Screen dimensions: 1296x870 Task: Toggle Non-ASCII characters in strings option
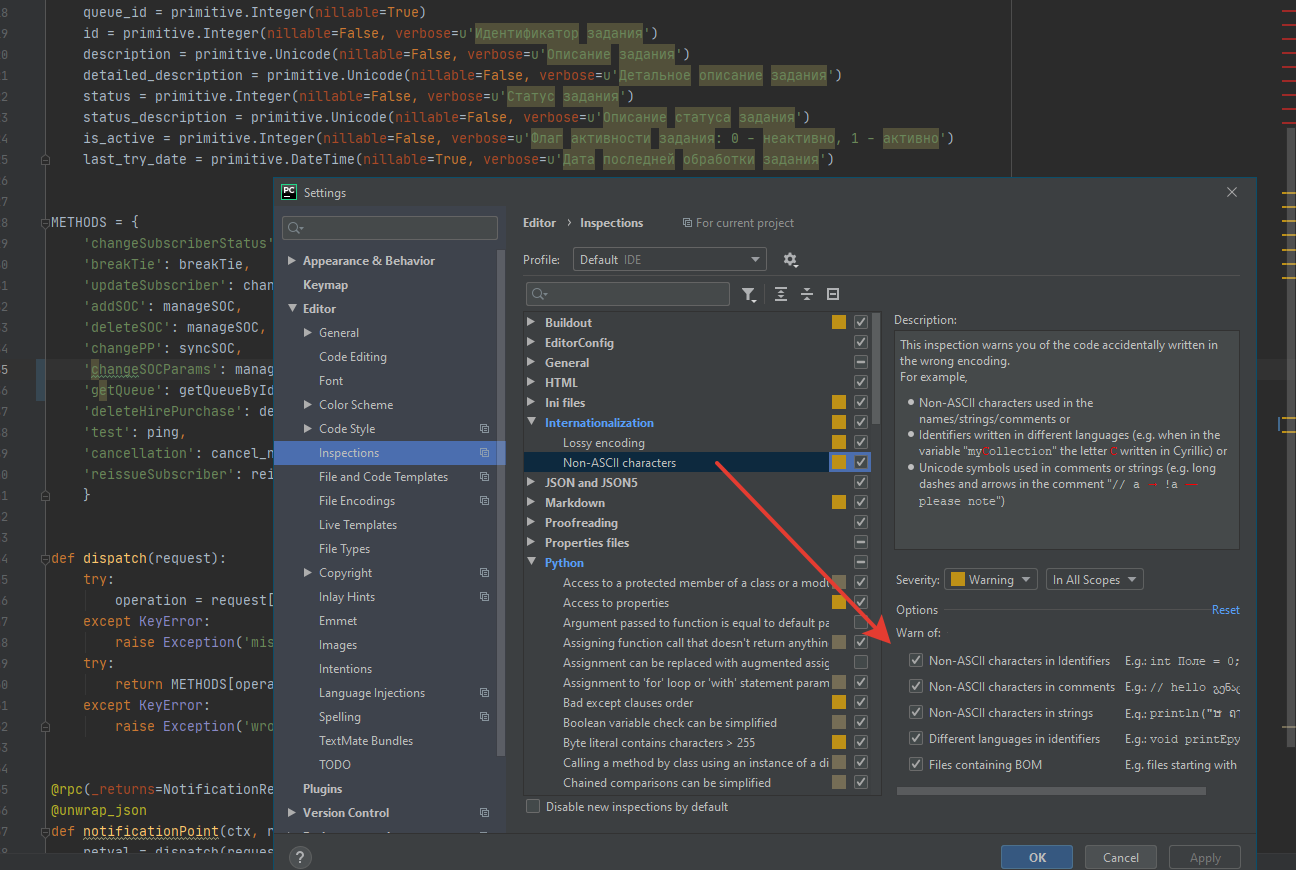pyautogui.click(x=916, y=713)
